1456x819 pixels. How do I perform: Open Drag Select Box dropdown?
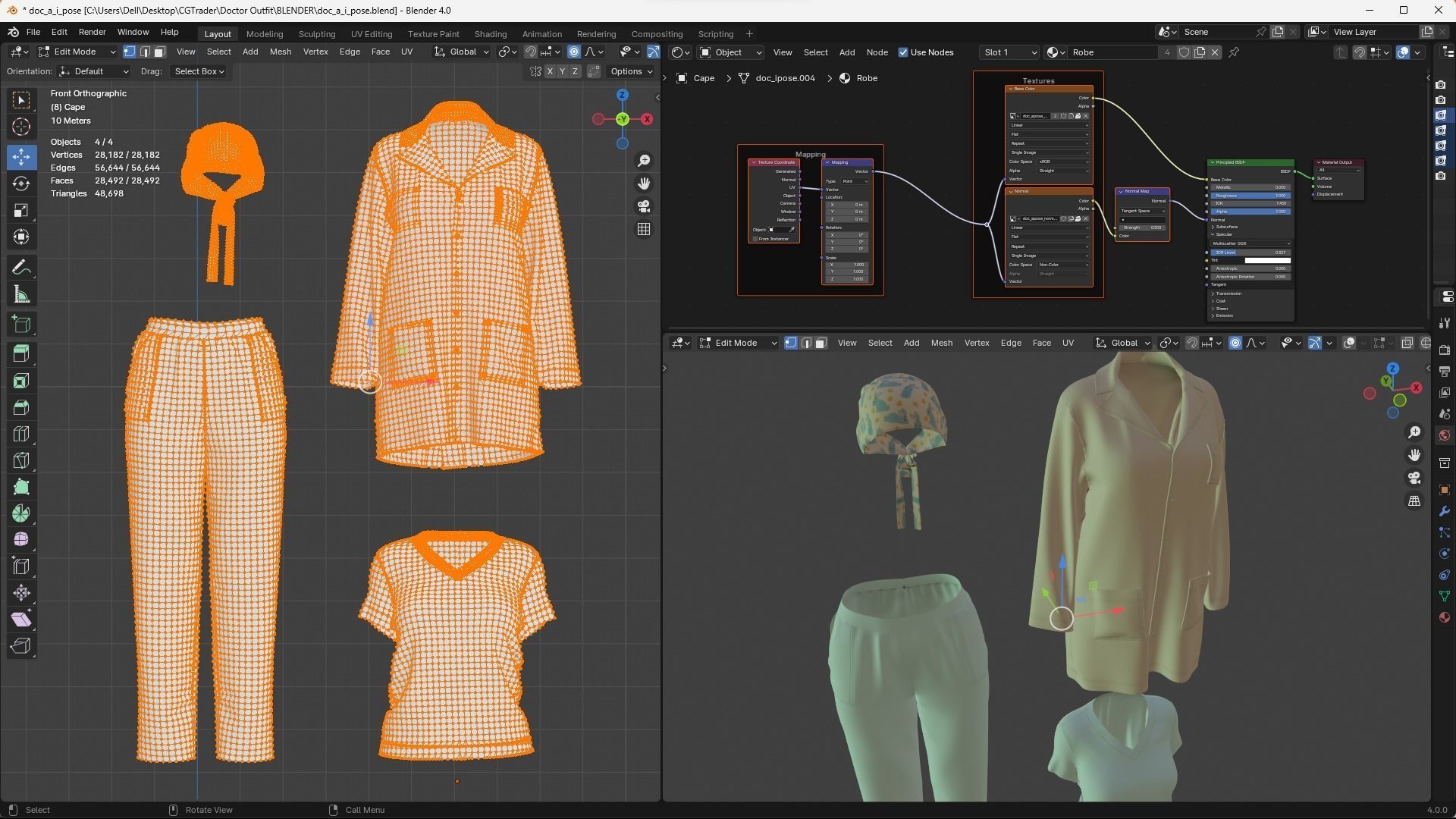coord(199,71)
